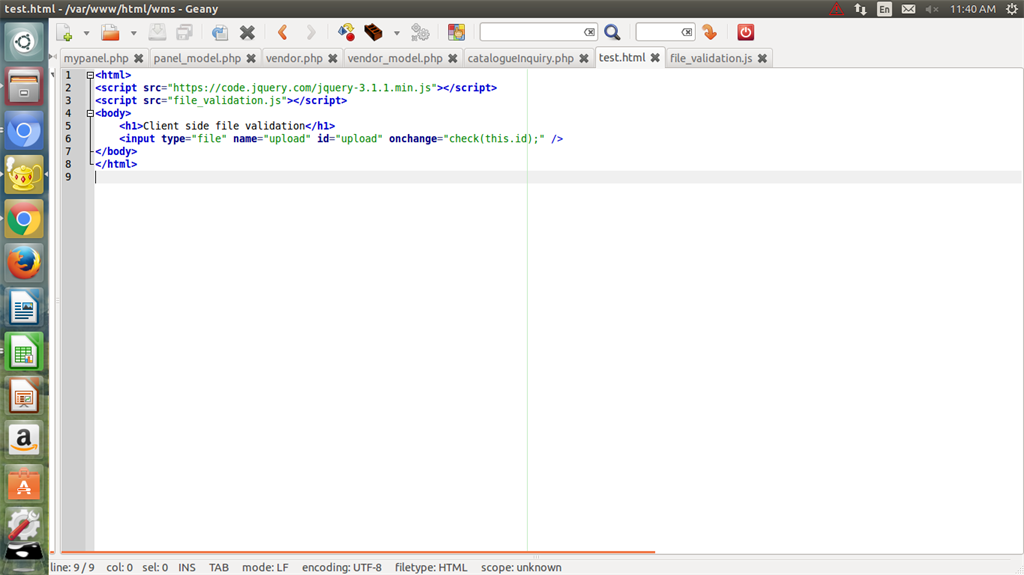1024x575 pixels.
Task: Collapse the body tag fold marker
Action: tap(90, 114)
